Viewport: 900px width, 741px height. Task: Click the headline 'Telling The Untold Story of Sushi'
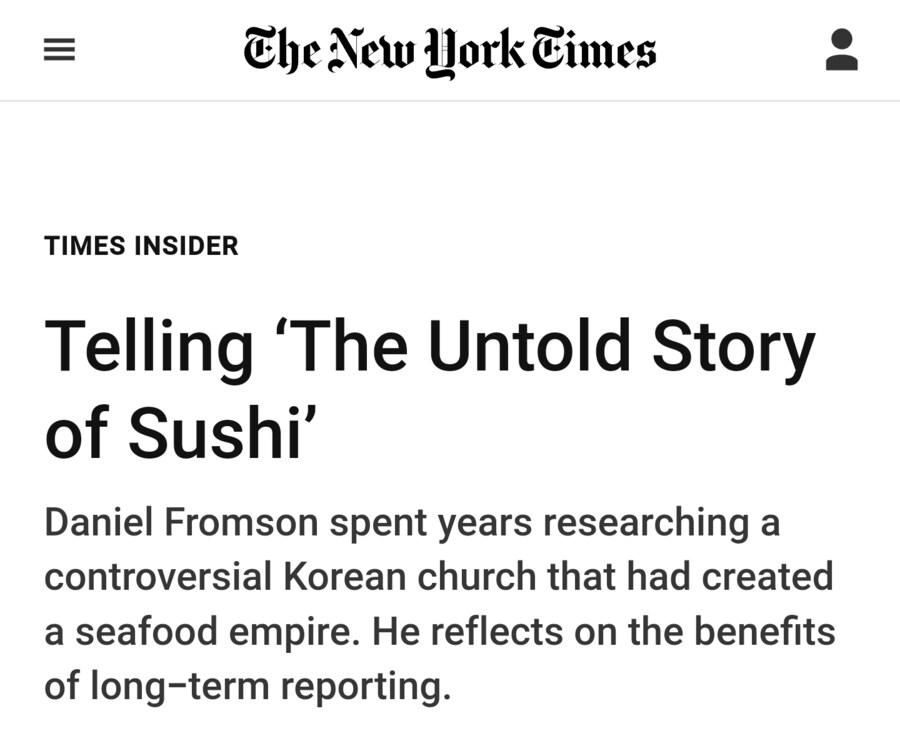coord(428,385)
